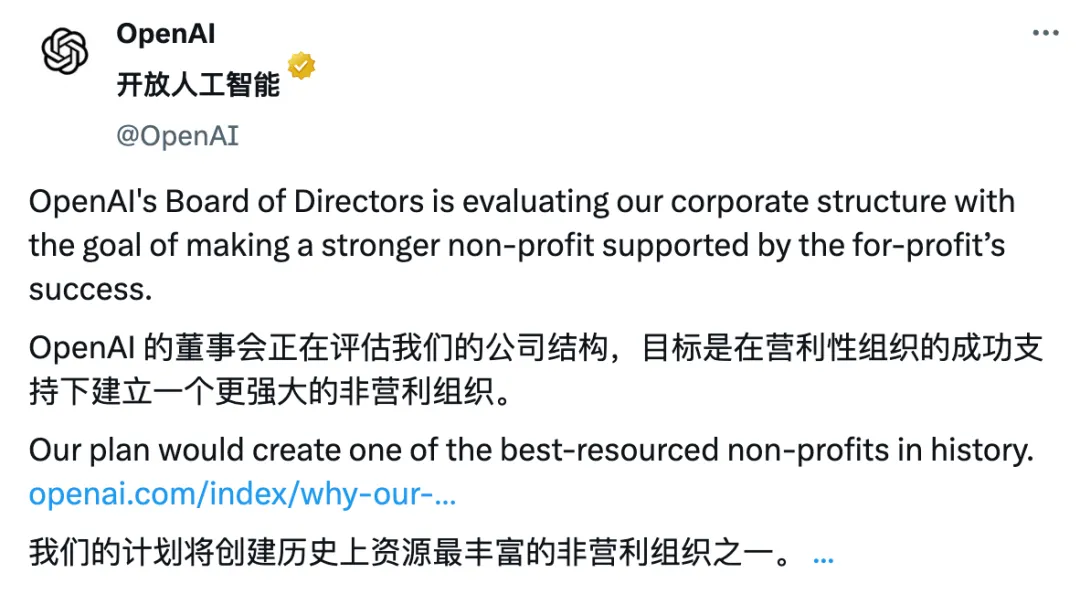Image resolution: width=1080 pixels, height=594 pixels.
Task: Click the word "success." in the tweet
Action: 90,289
